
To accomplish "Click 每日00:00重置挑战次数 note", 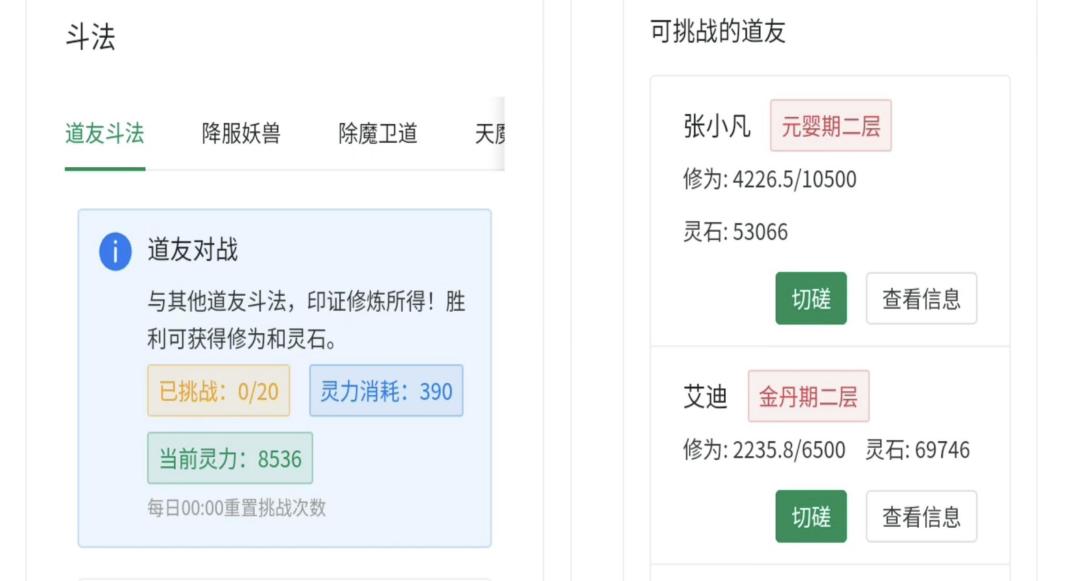I will point(236,508).
